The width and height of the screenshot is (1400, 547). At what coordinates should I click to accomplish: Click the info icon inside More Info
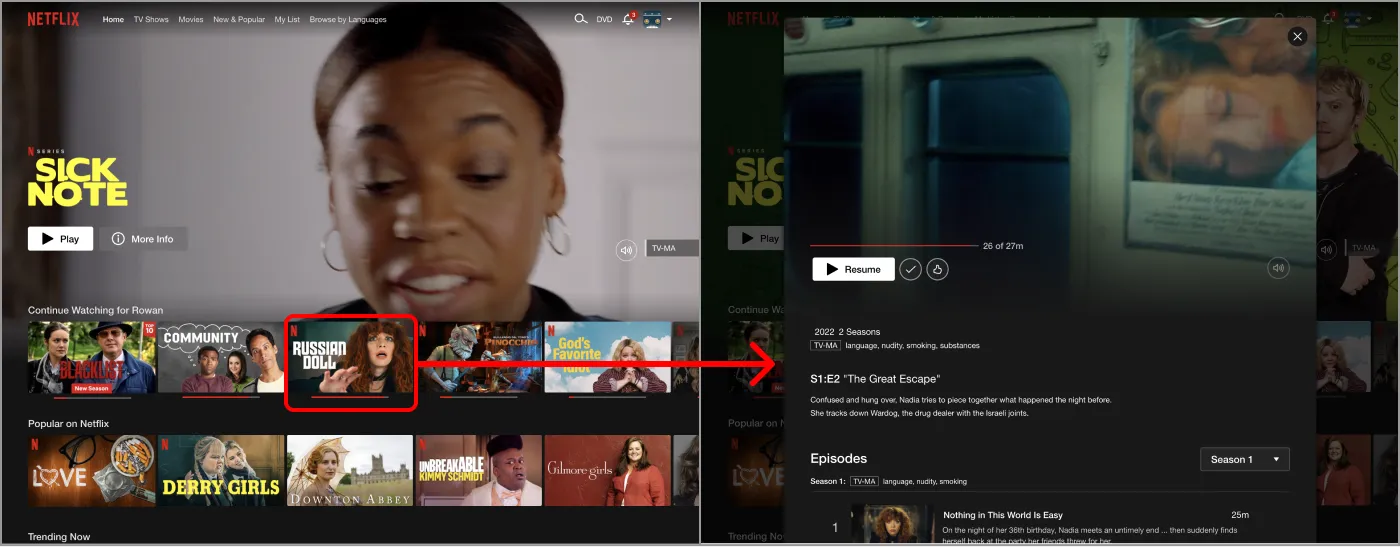118,239
